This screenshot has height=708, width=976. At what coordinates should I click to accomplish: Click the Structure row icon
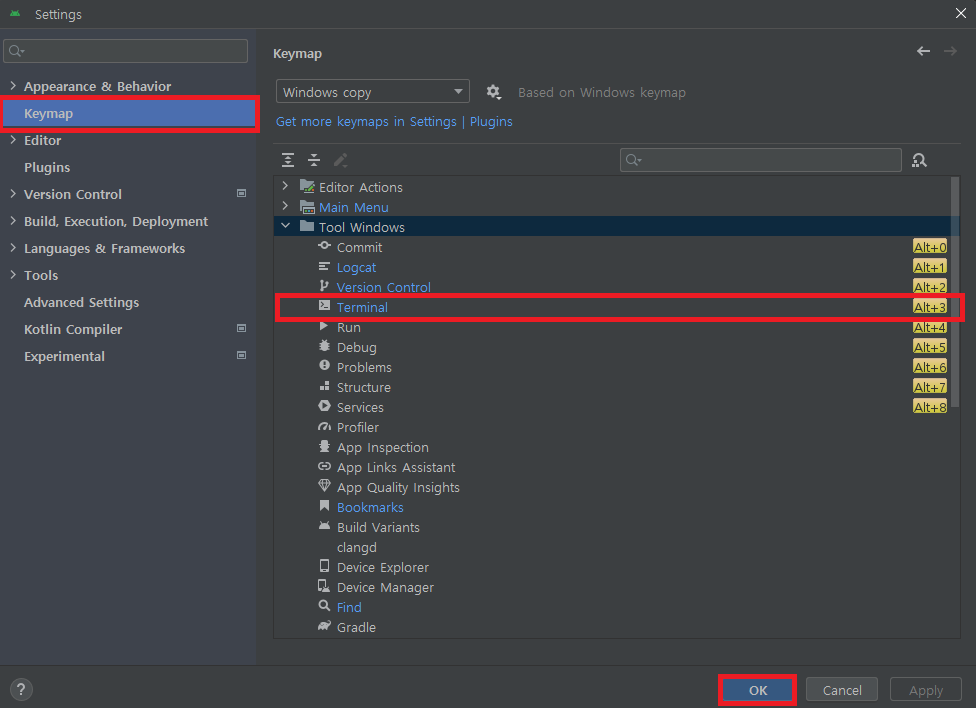[324, 386]
